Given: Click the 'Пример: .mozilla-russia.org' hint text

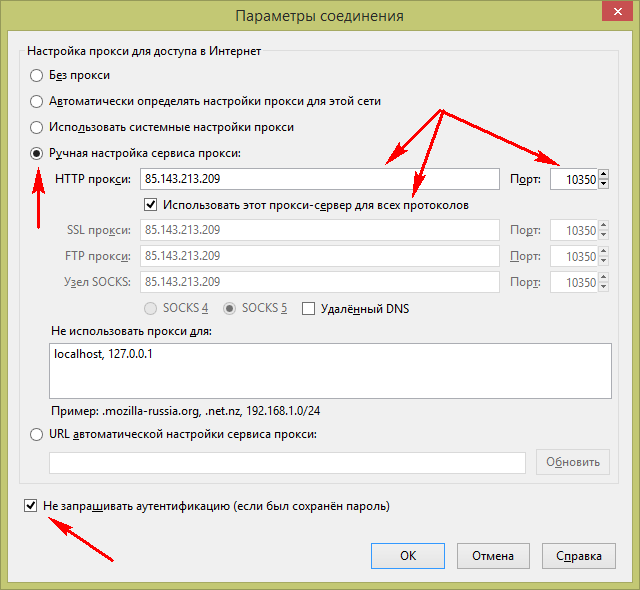Looking at the screenshot, I should pos(185,410).
